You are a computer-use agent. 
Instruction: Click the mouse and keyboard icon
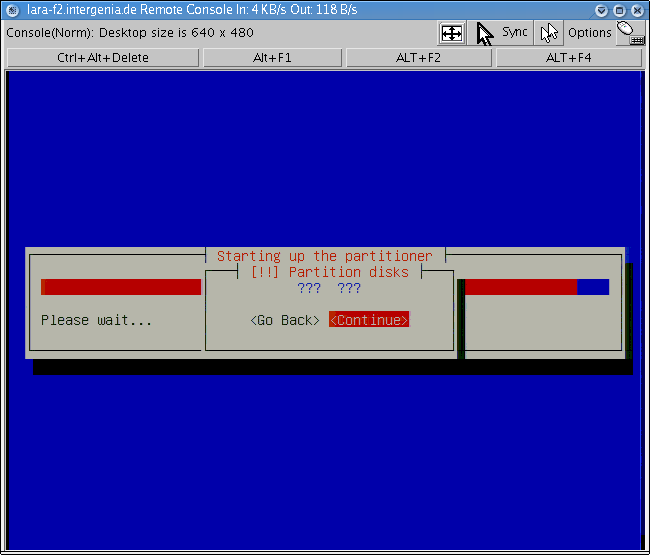(630, 33)
